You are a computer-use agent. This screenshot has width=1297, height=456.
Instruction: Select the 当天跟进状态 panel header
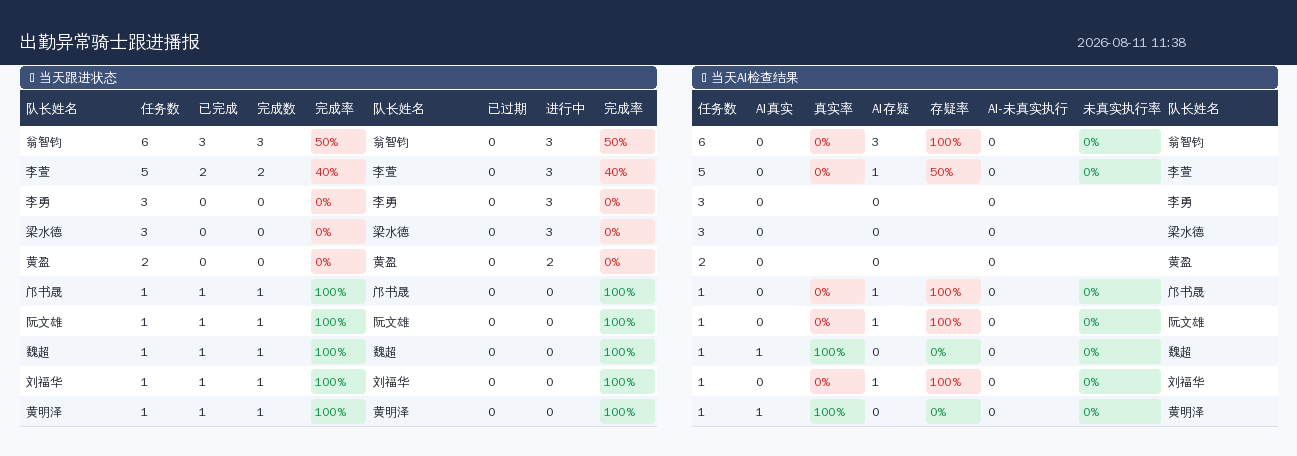tap(338, 78)
